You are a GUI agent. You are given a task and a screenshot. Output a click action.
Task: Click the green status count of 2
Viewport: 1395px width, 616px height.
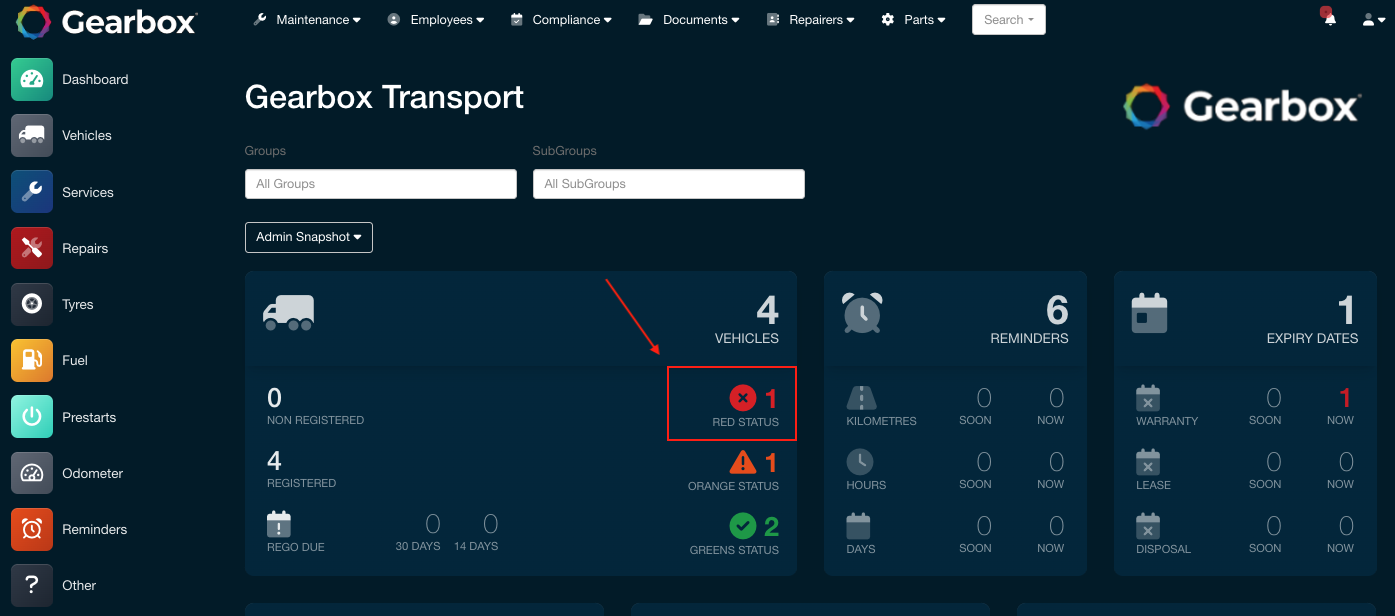(771, 526)
